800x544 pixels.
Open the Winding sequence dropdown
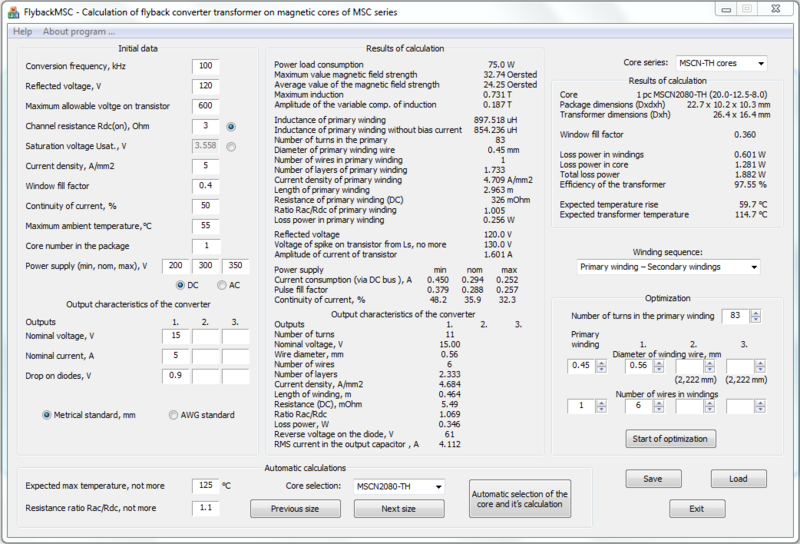pyautogui.click(x=668, y=267)
